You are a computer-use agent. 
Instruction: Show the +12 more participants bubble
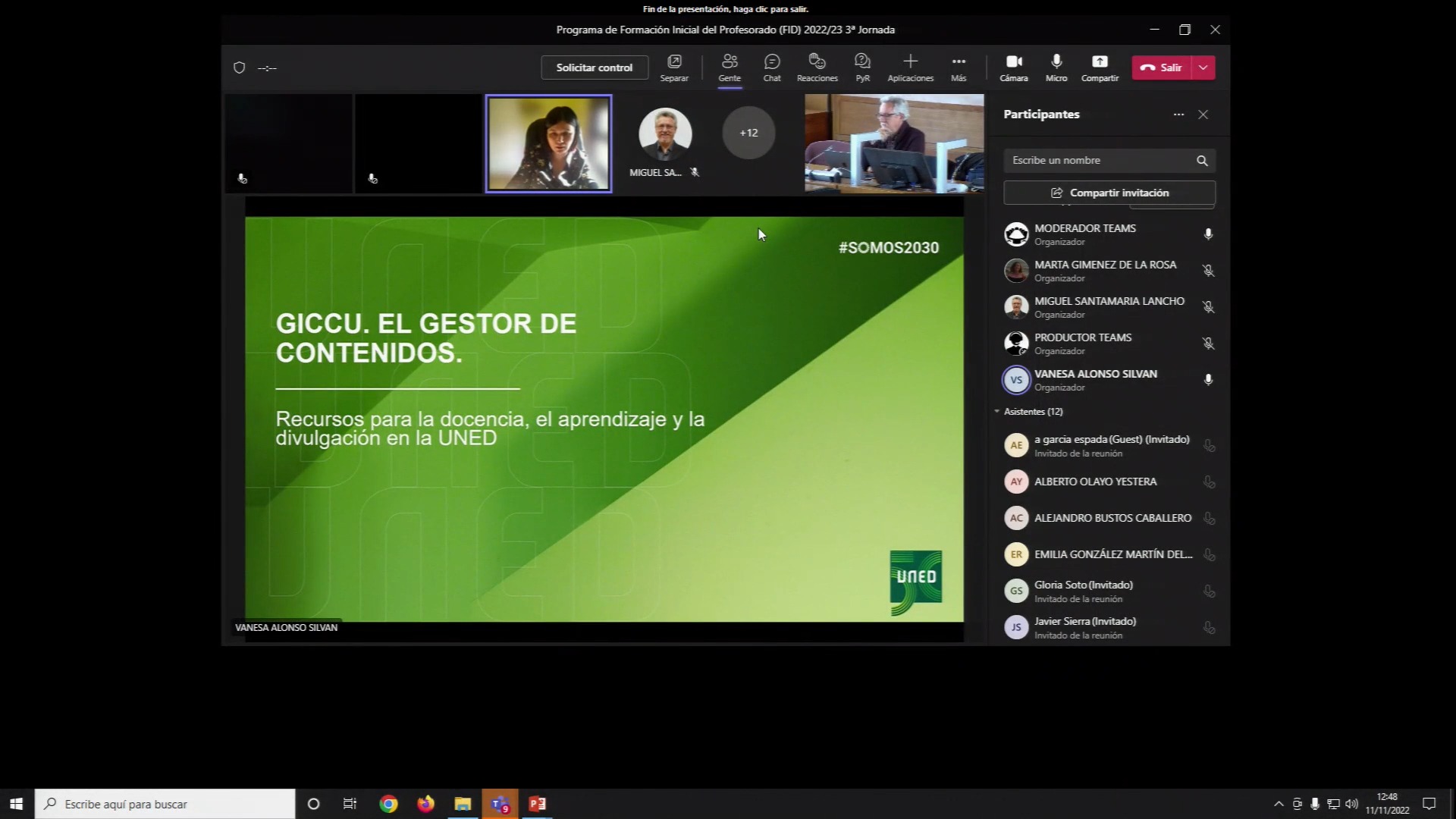(x=748, y=133)
